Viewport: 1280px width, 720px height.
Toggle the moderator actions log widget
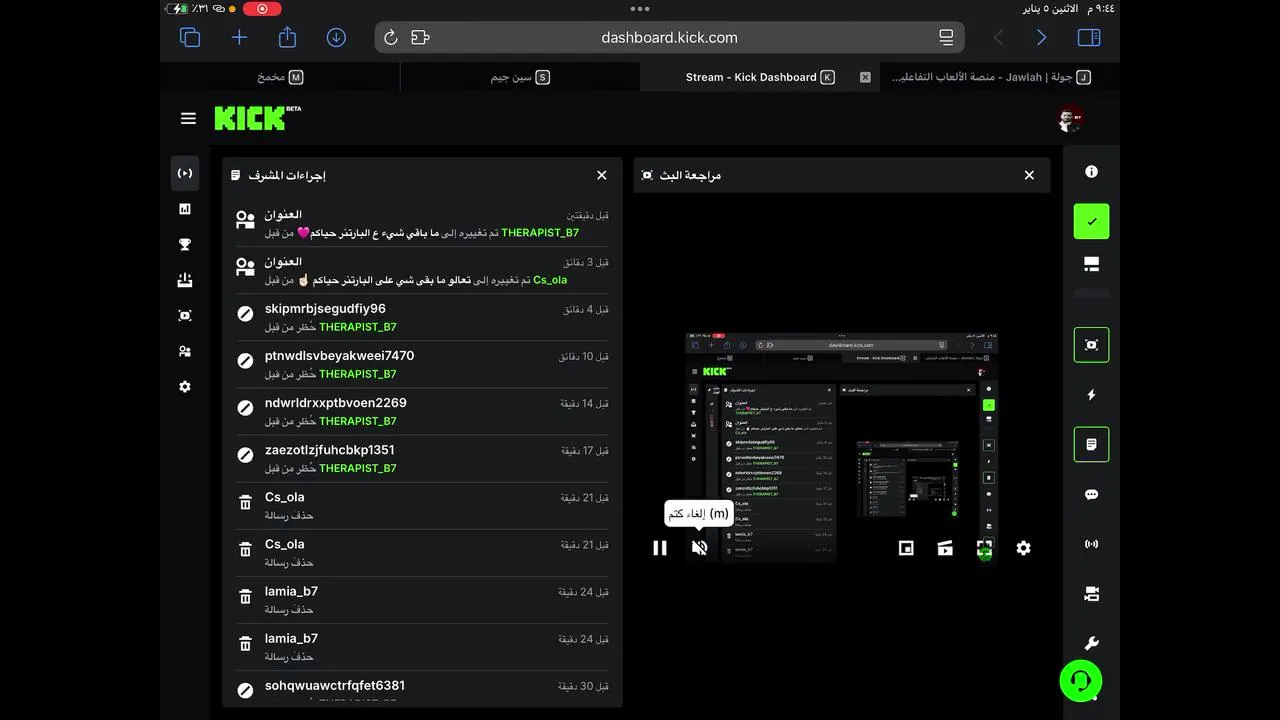tap(1091, 444)
